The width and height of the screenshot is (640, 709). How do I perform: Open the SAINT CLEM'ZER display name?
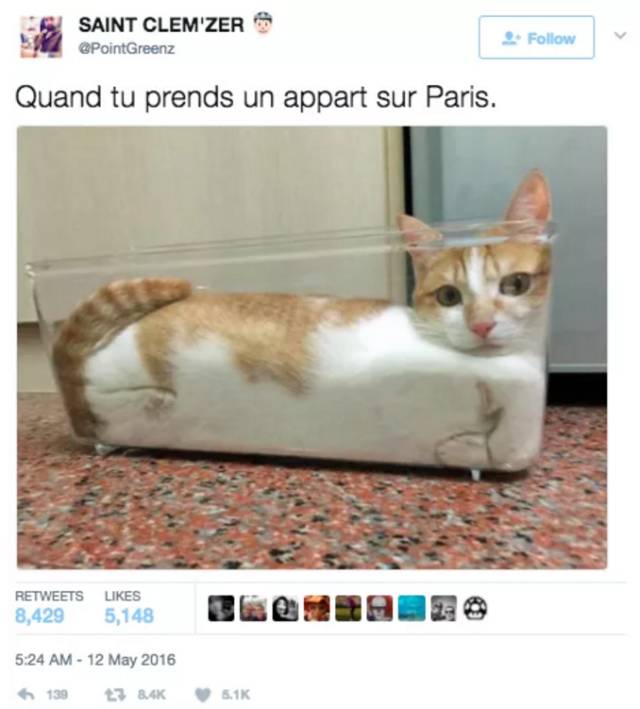click(161, 24)
